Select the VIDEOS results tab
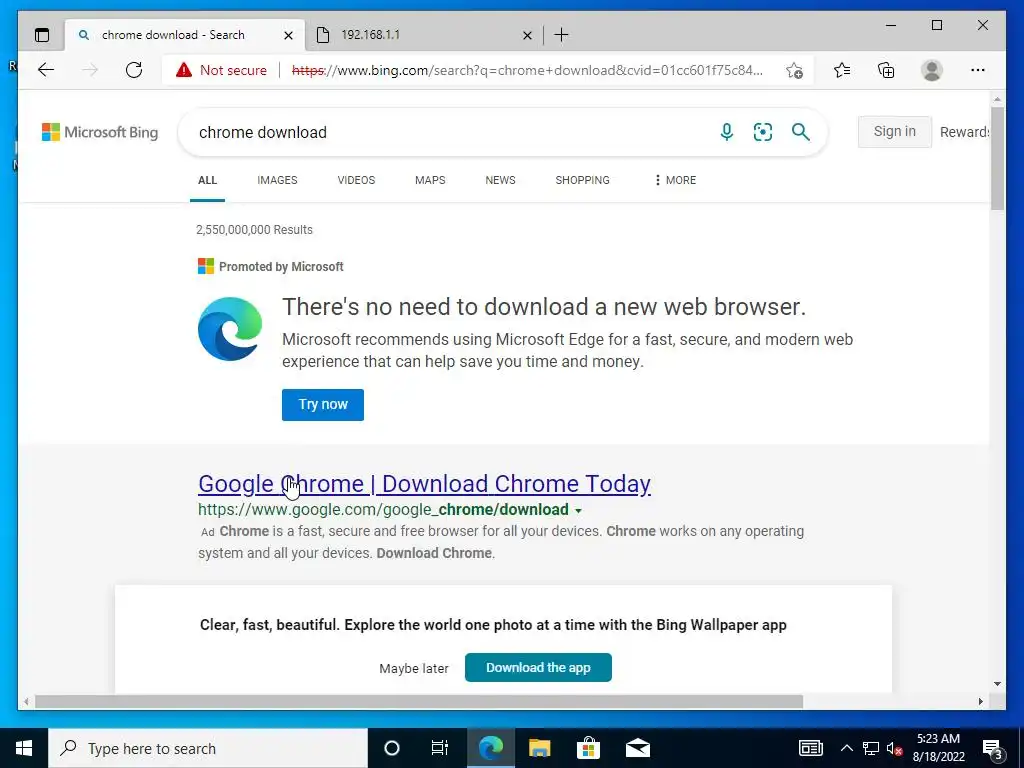This screenshot has height=768, width=1024. click(x=356, y=180)
